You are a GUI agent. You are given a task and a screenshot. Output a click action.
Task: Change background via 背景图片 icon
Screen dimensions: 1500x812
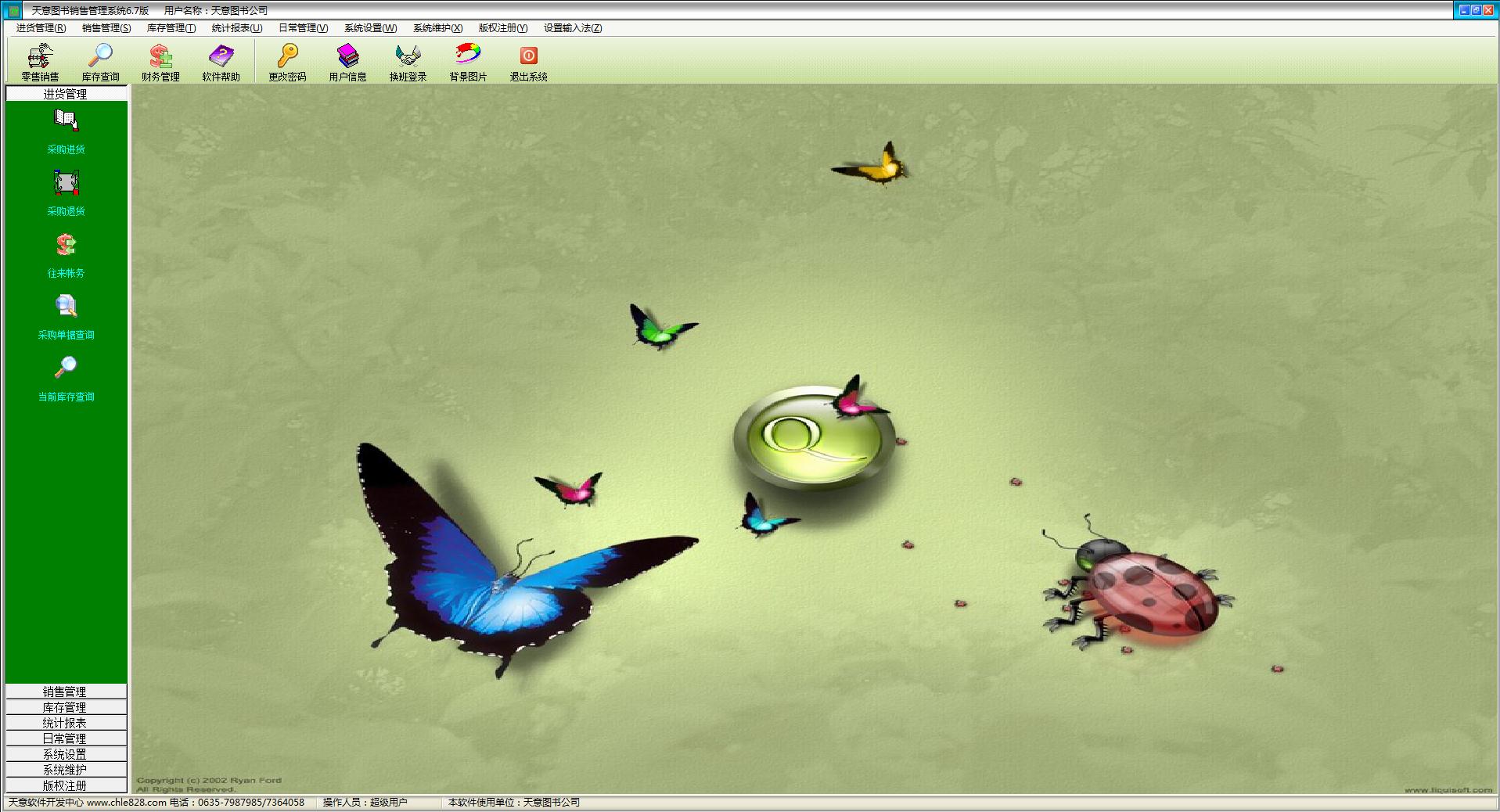[x=468, y=63]
